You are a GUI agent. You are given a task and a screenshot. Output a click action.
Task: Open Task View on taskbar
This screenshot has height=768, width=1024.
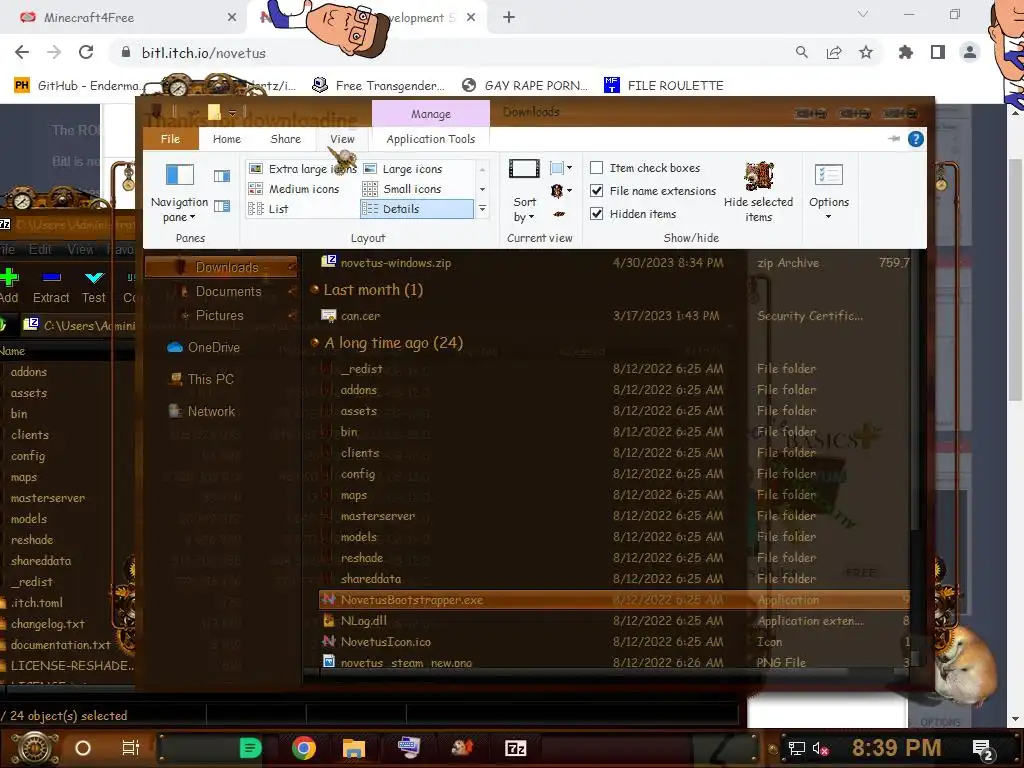[x=131, y=748]
